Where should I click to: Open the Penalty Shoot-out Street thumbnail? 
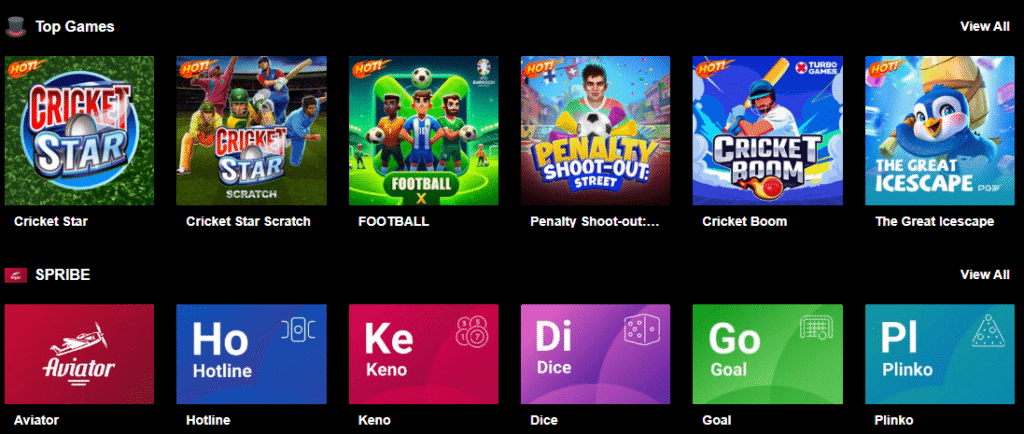tap(596, 131)
